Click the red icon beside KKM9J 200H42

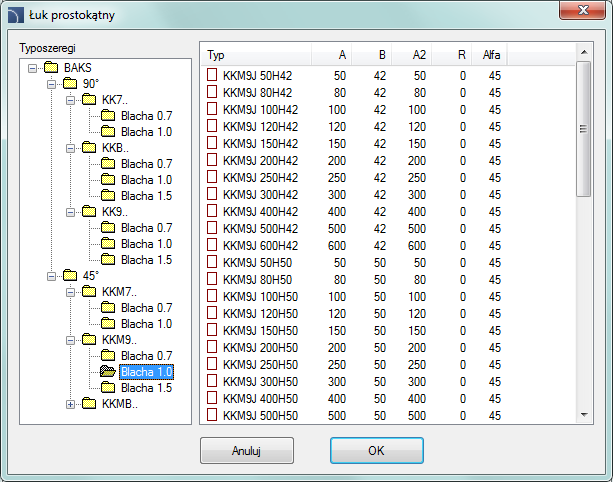pos(212,160)
